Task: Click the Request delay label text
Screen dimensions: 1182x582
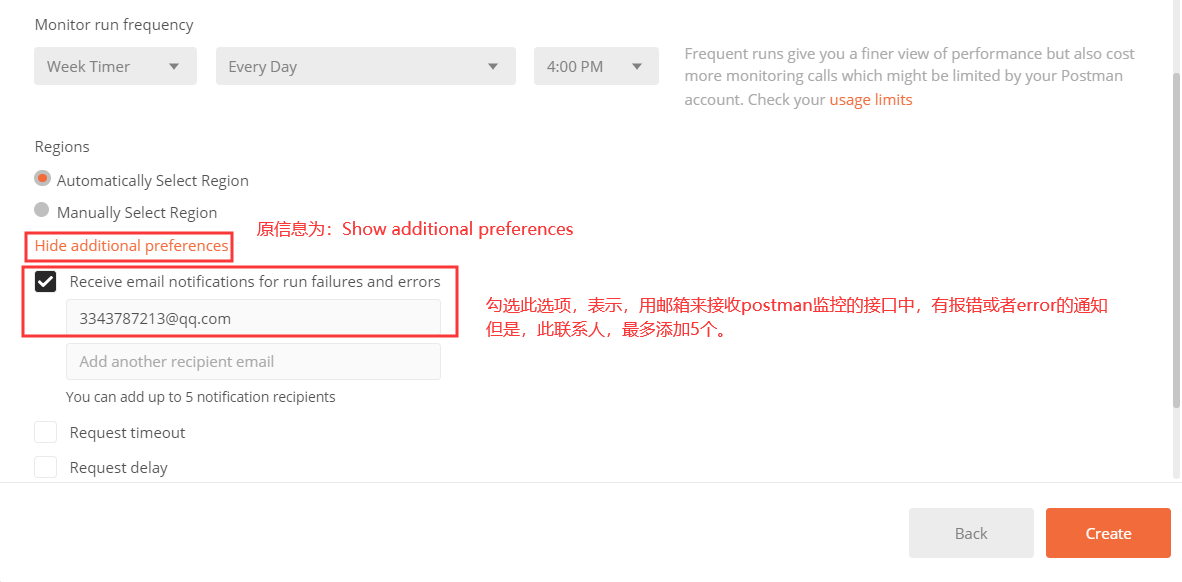Action: click(118, 468)
